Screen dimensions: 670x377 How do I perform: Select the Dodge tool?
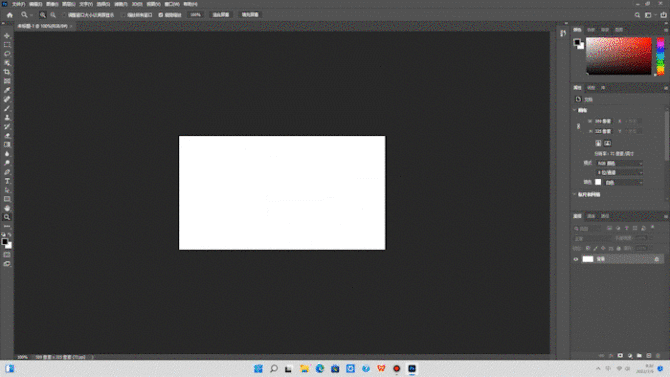(x=7, y=163)
